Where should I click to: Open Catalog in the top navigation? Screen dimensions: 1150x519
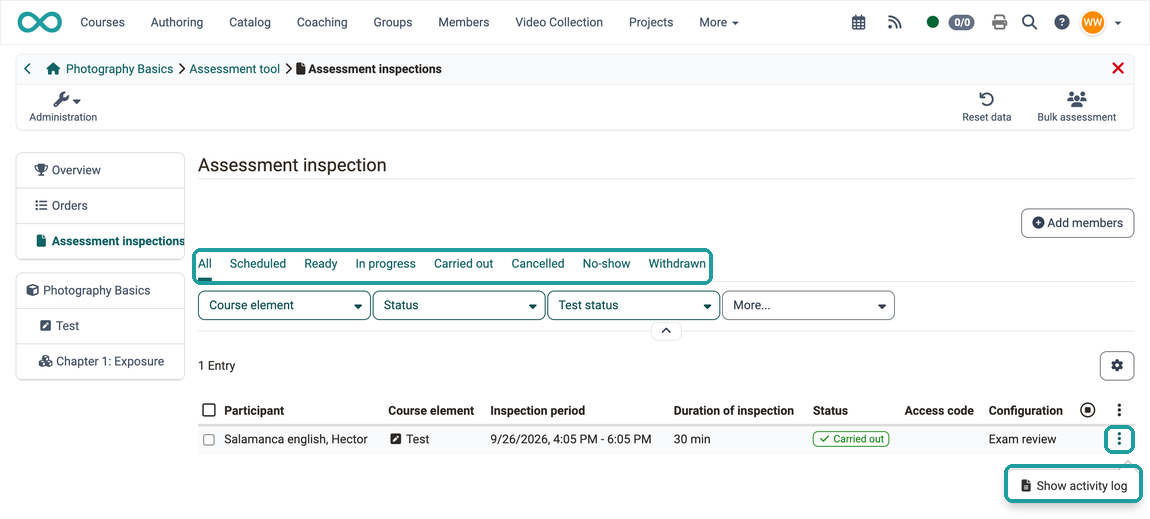249,22
